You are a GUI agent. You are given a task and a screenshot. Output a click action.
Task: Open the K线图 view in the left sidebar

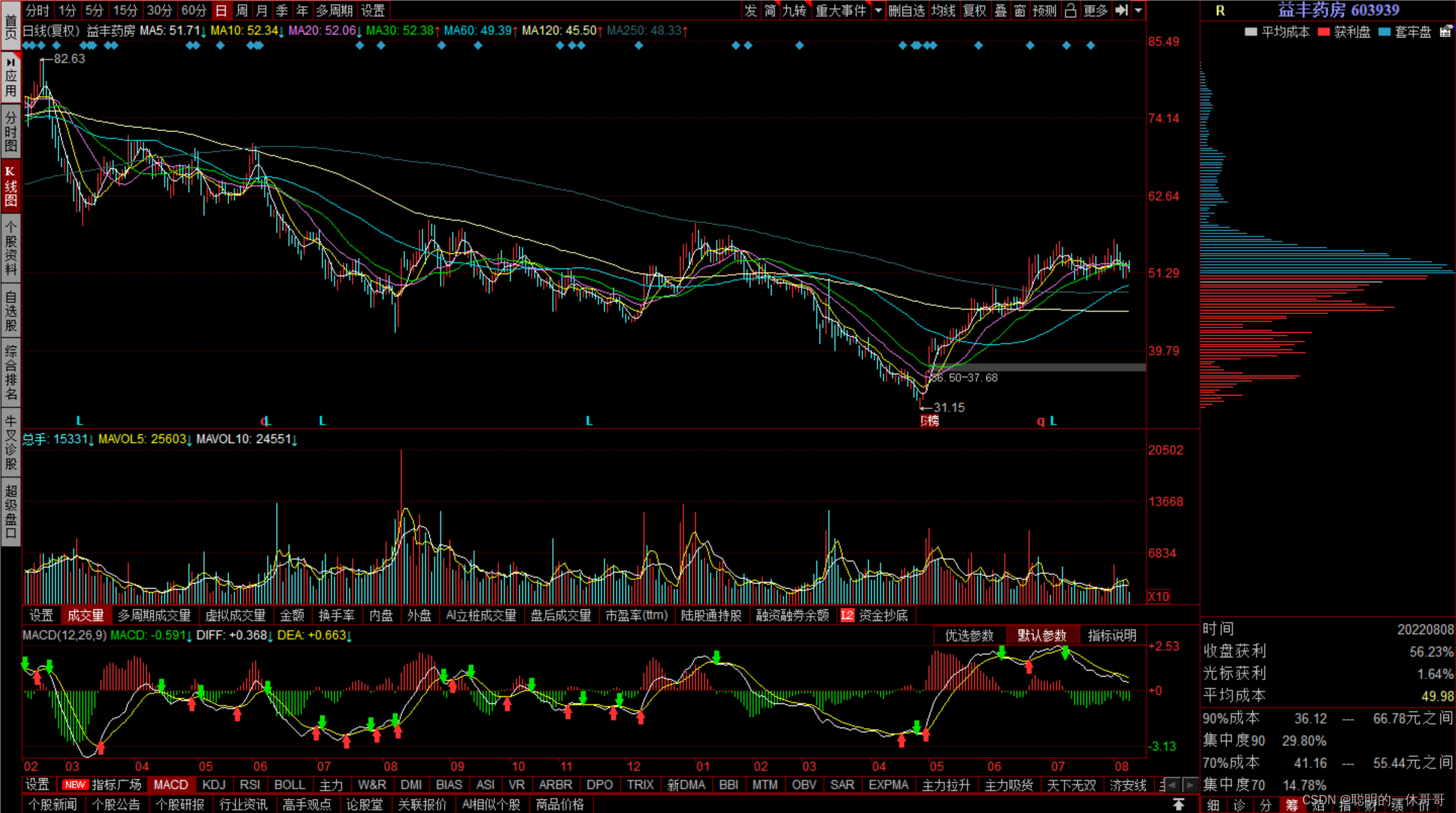point(11,185)
